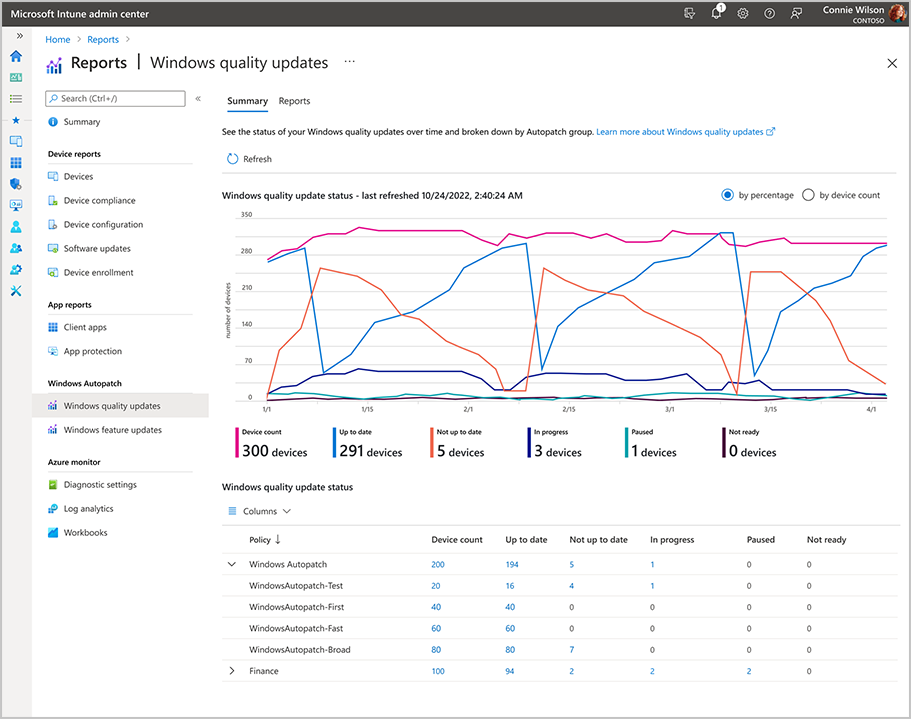This screenshot has height=719, width=911.
Task: Click the Home breadcrumb link
Action: coord(58,39)
